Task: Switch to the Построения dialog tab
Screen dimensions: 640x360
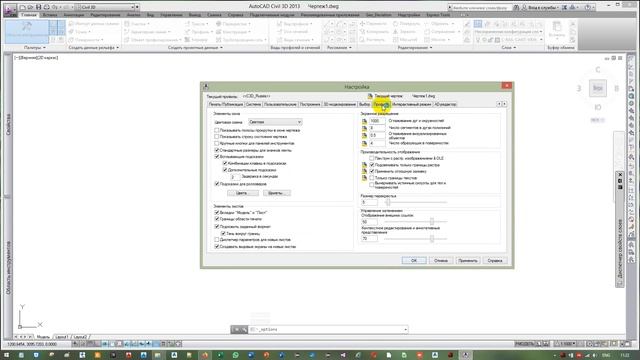Action: point(310,104)
